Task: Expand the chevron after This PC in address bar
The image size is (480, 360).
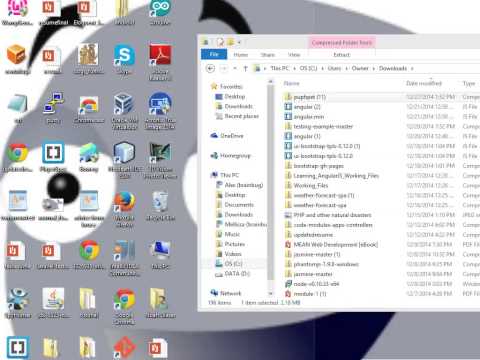Action: [294, 69]
